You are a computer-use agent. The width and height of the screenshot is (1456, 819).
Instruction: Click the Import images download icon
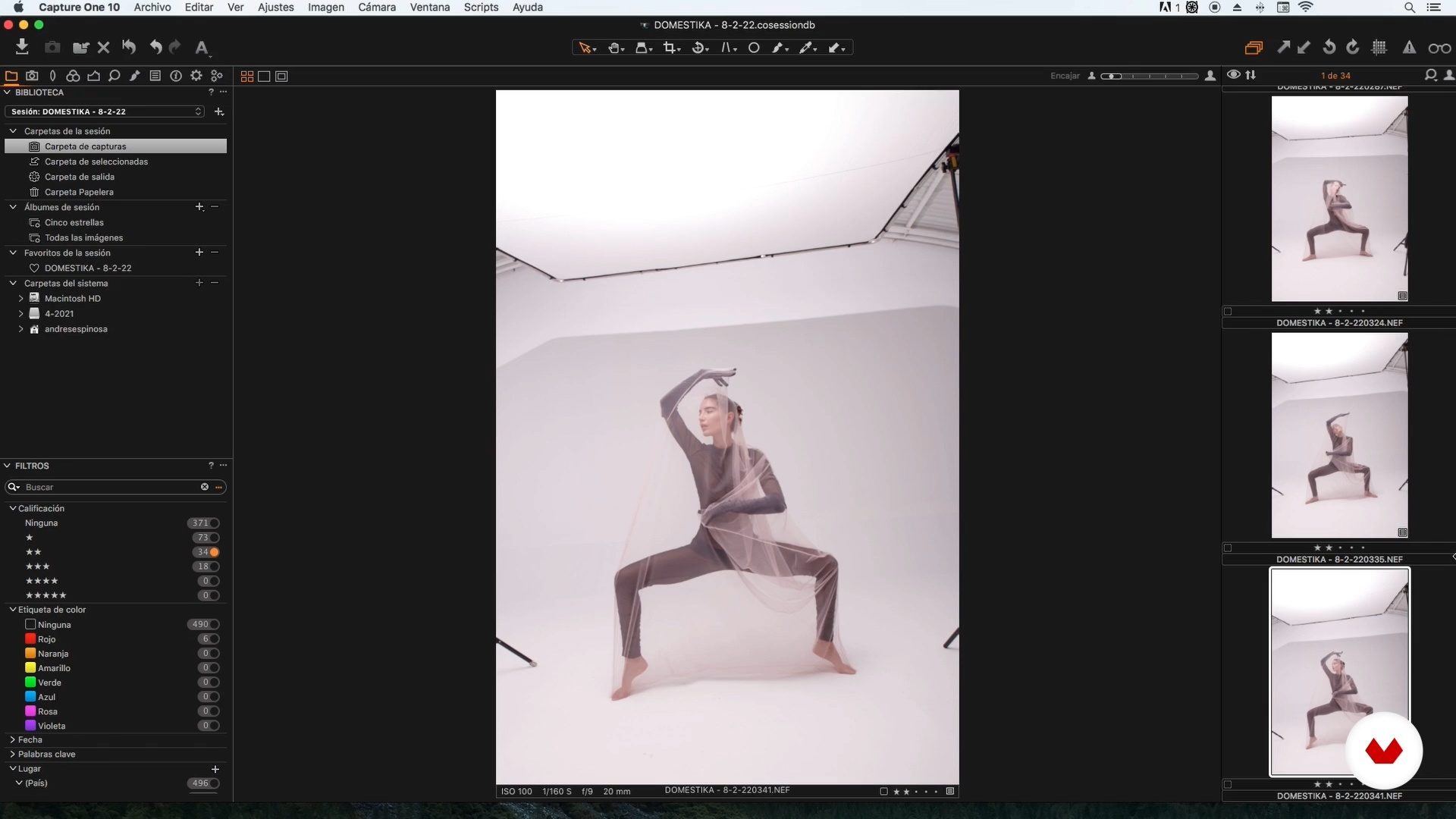pos(22,47)
